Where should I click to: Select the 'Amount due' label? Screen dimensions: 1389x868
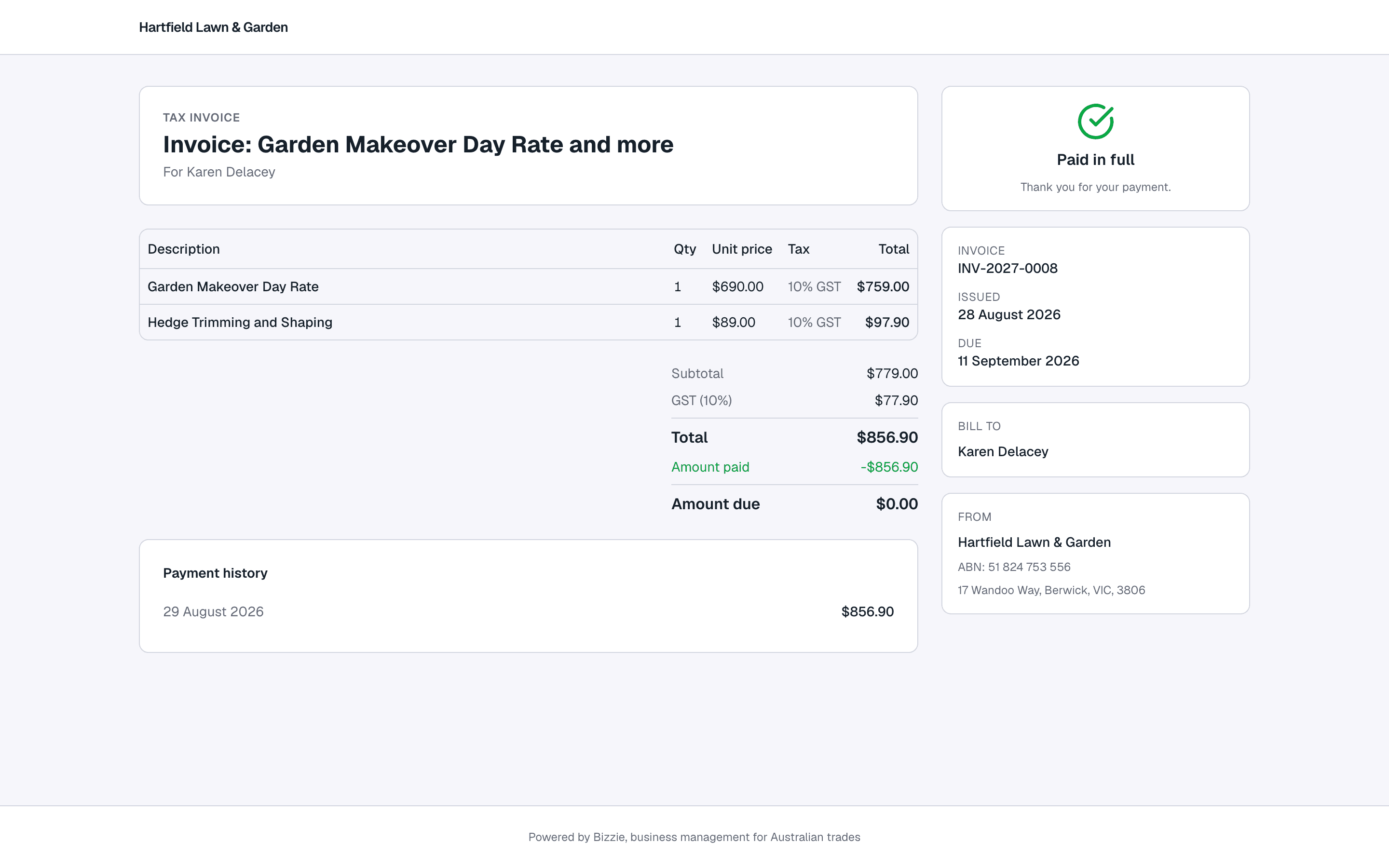tap(715, 503)
